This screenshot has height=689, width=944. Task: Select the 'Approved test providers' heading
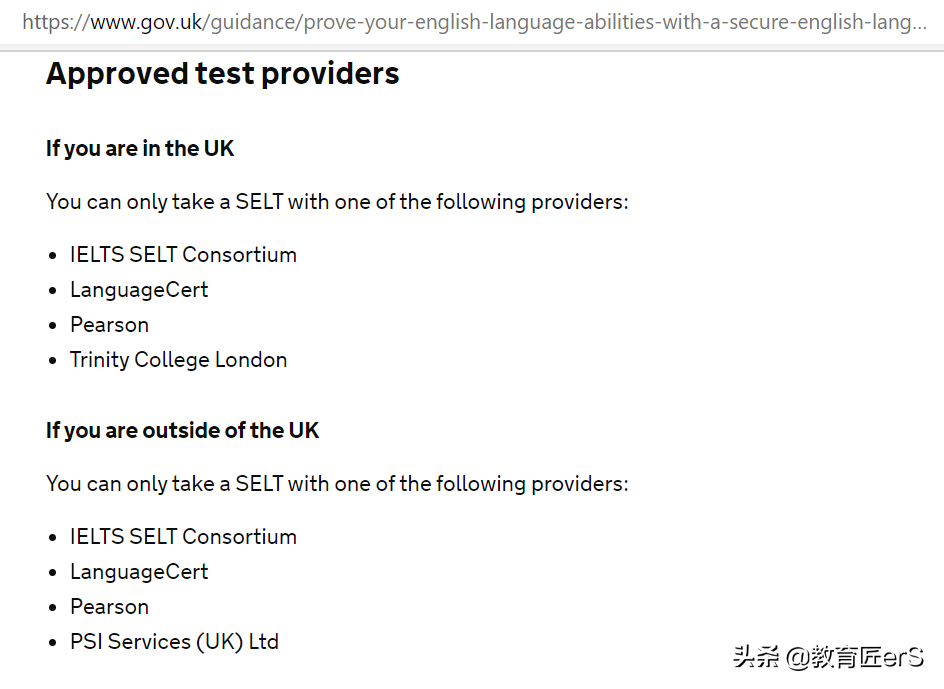pos(222,74)
